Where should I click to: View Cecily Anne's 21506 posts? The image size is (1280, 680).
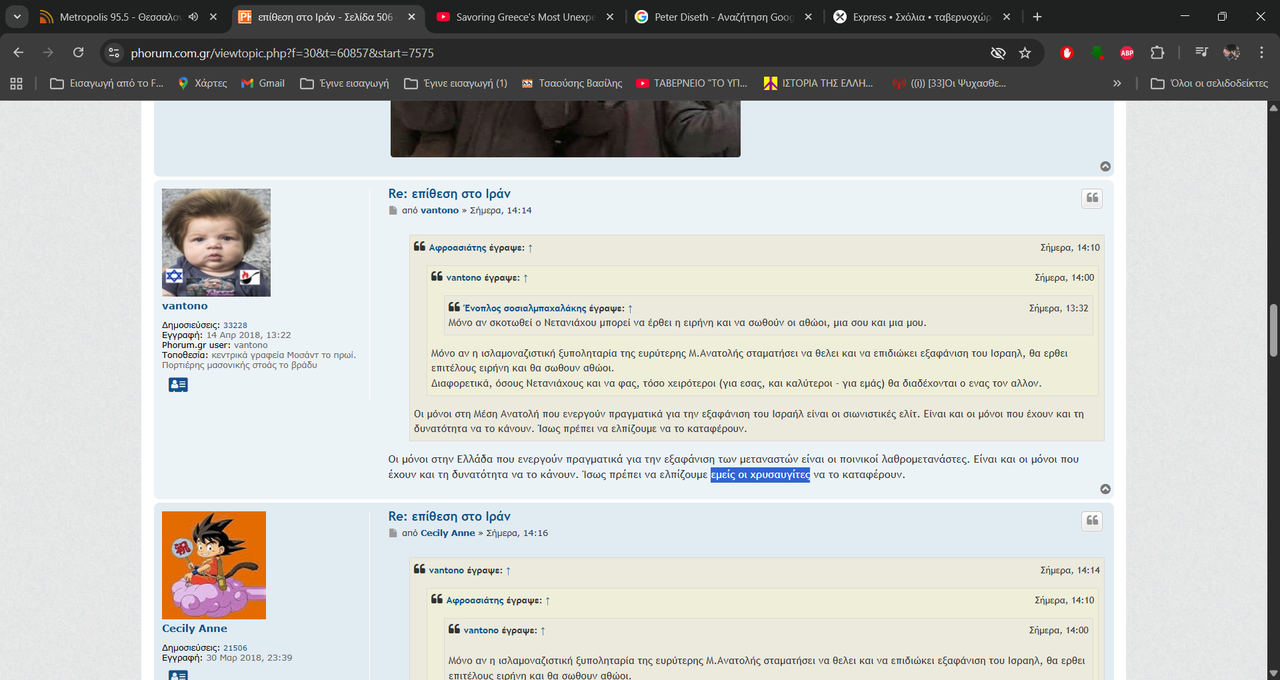pyautogui.click(x=235, y=648)
